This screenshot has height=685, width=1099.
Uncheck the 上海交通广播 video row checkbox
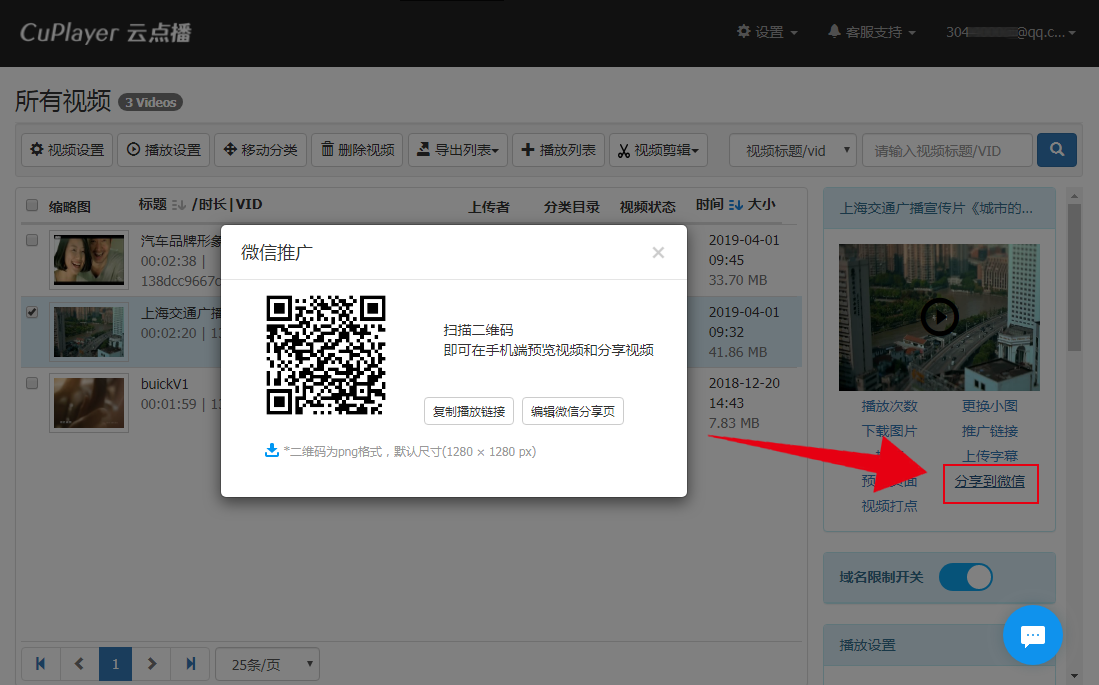pos(32,312)
